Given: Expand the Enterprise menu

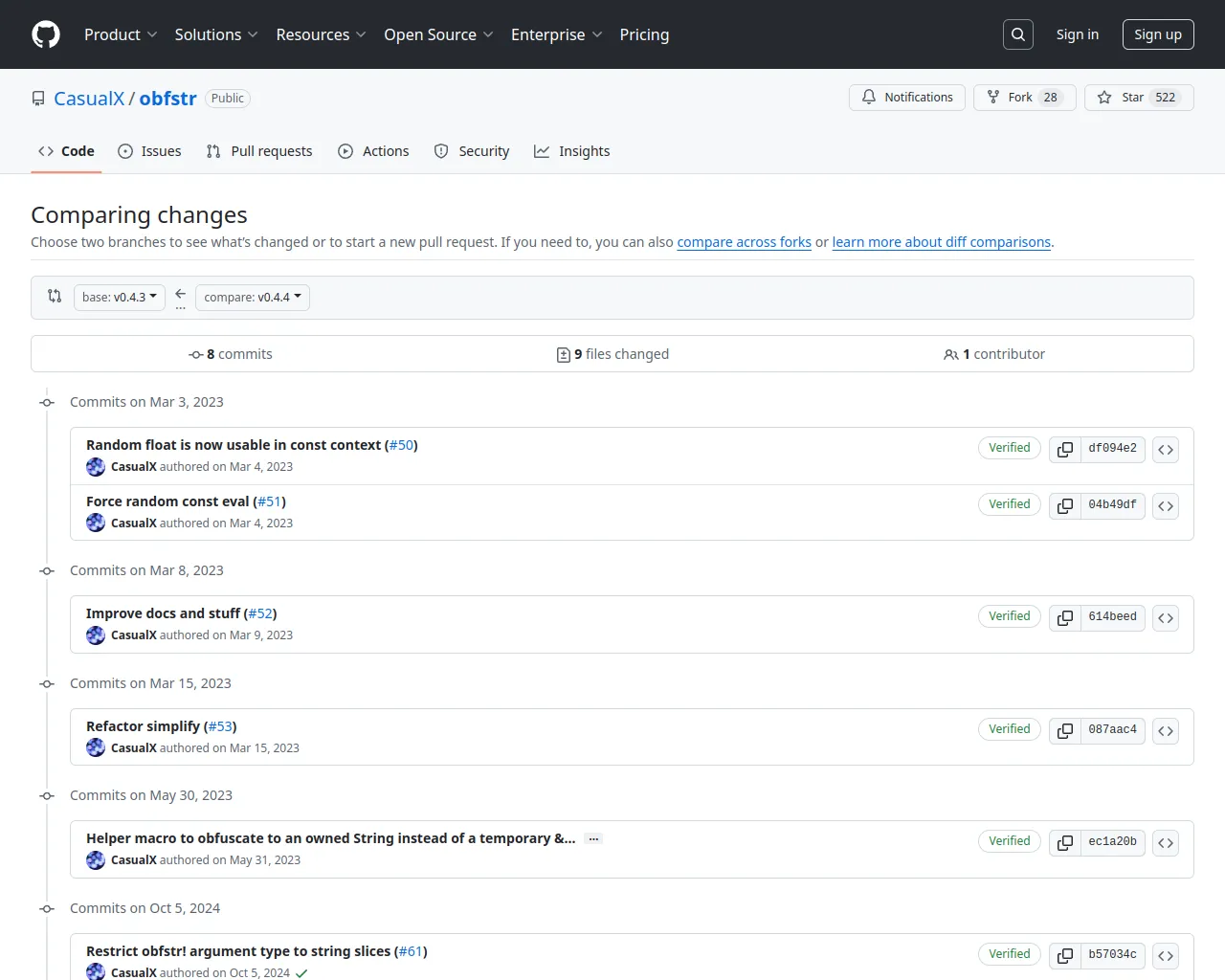Looking at the screenshot, I should [x=556, y=34].
